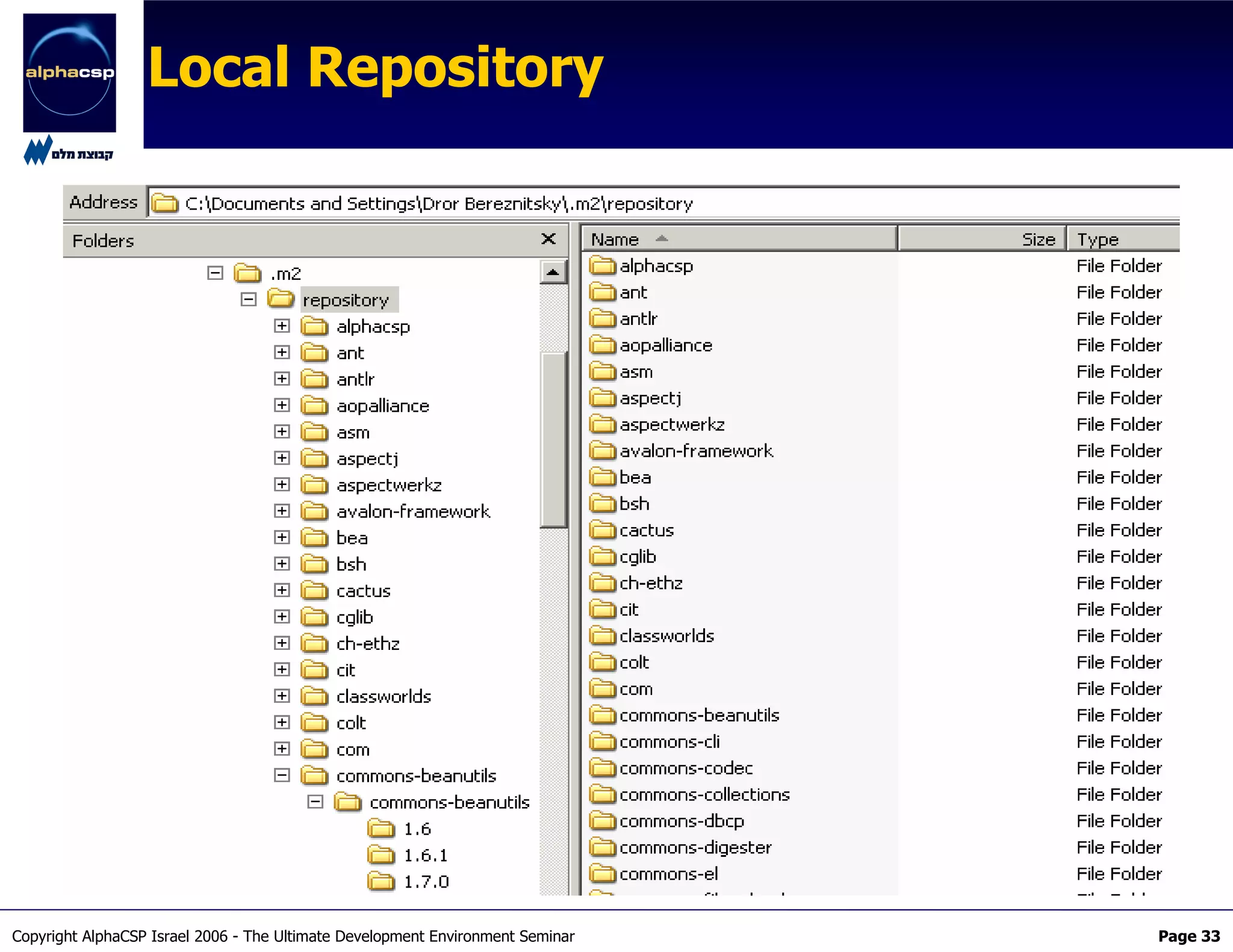Click the aspectwerkz folder icon in file list

pos(603,425)
